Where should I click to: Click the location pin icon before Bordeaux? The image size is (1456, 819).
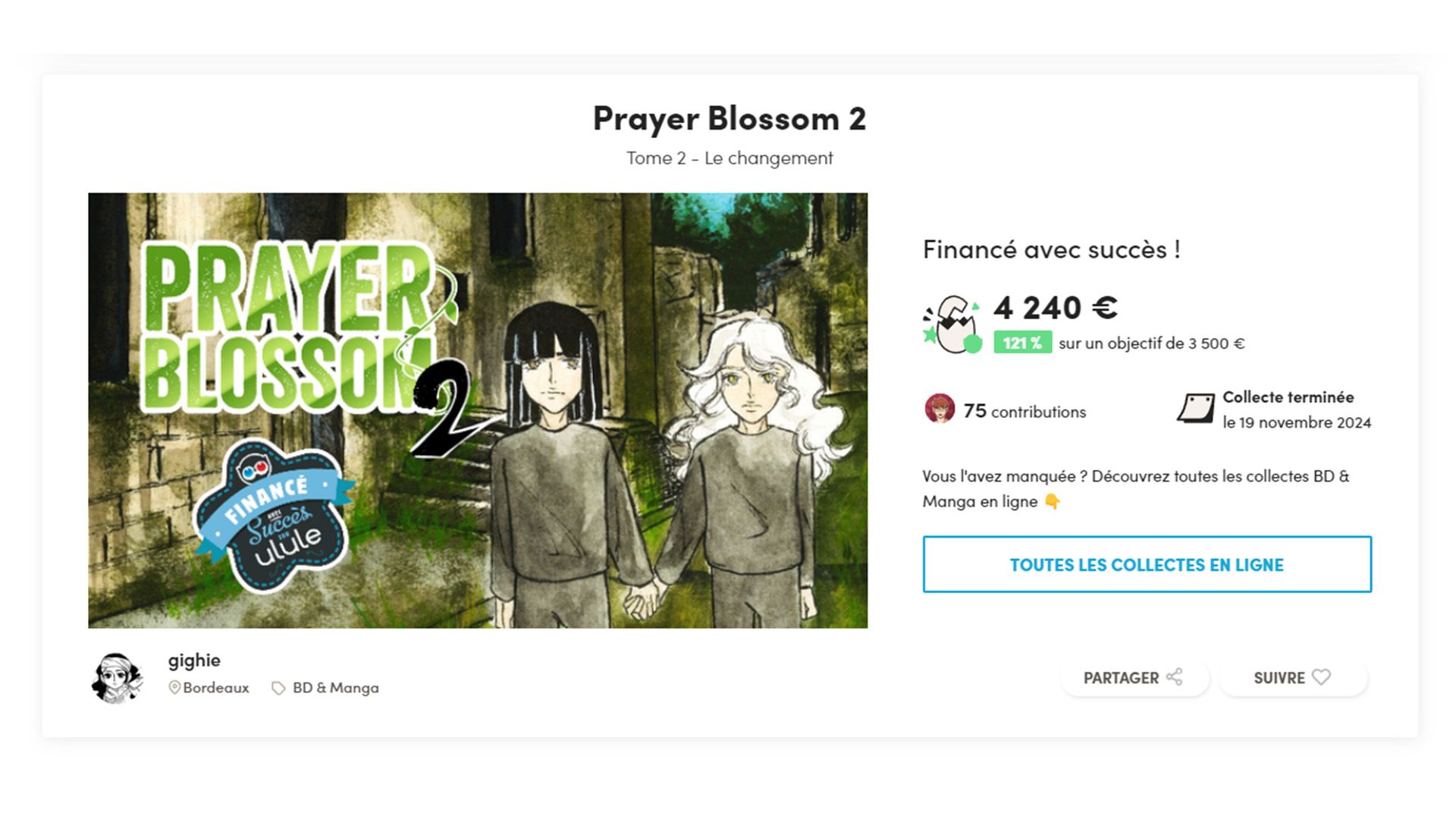(174, 688)
